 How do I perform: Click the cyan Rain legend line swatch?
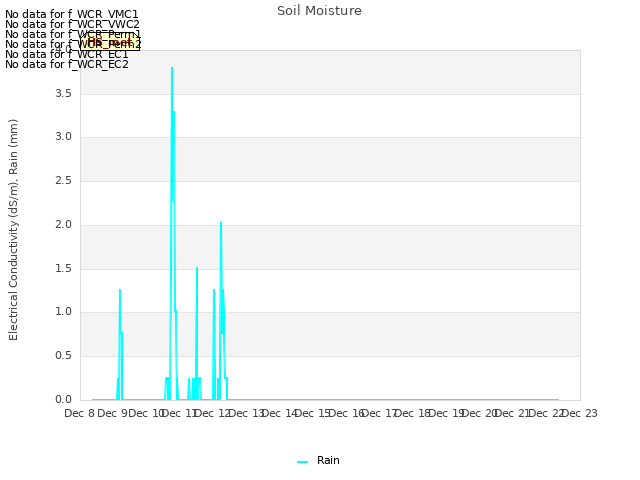pos(302,462)
